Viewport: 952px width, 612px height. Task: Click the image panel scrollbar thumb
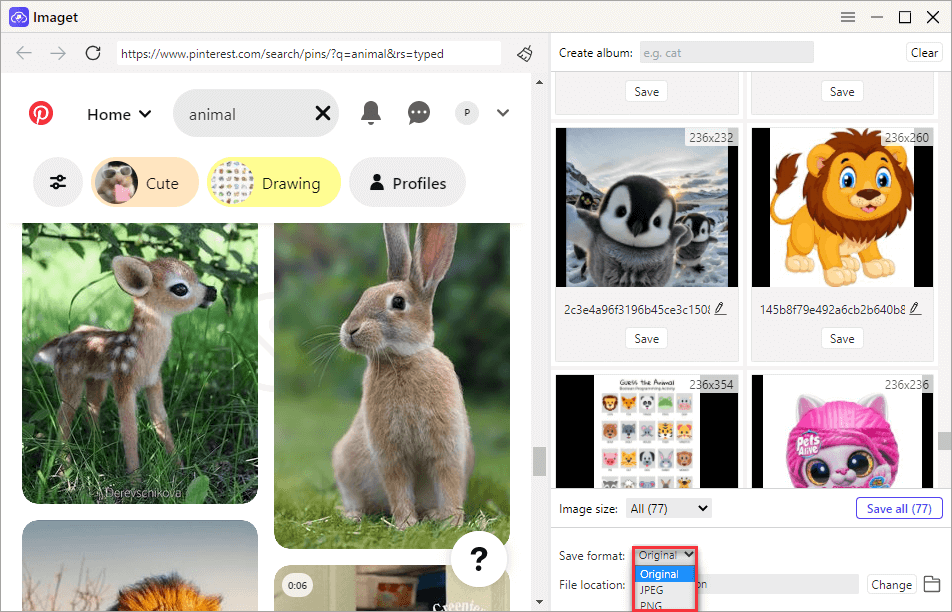pos(944,441)
